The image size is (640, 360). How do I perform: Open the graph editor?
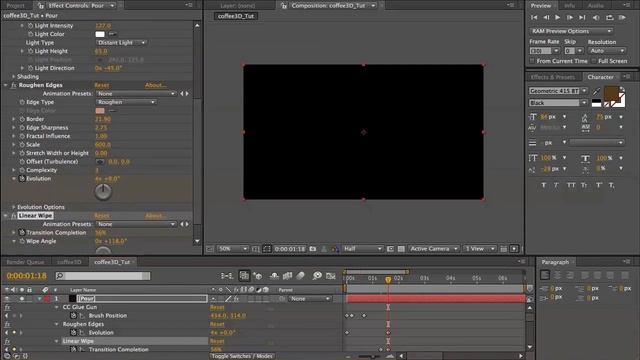(x=331, y=276)
